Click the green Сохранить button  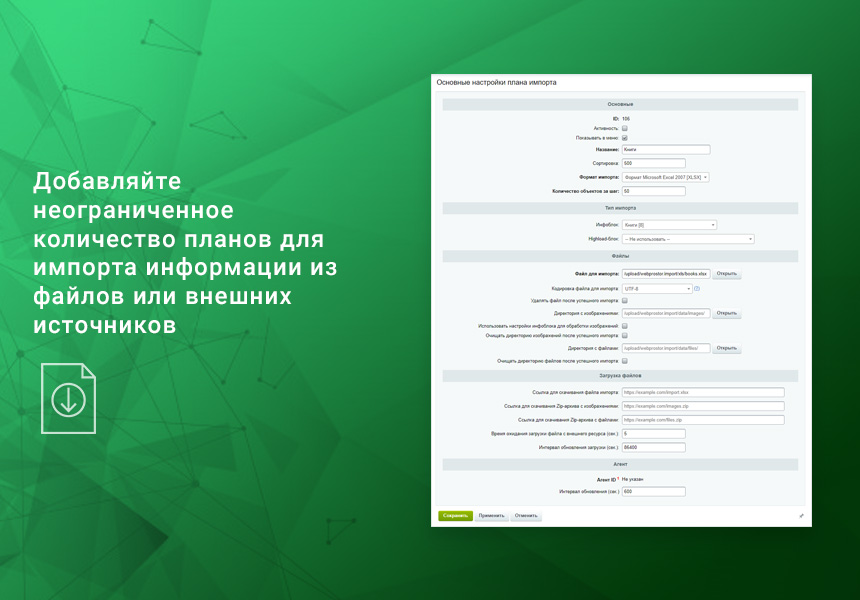[457, 515]
